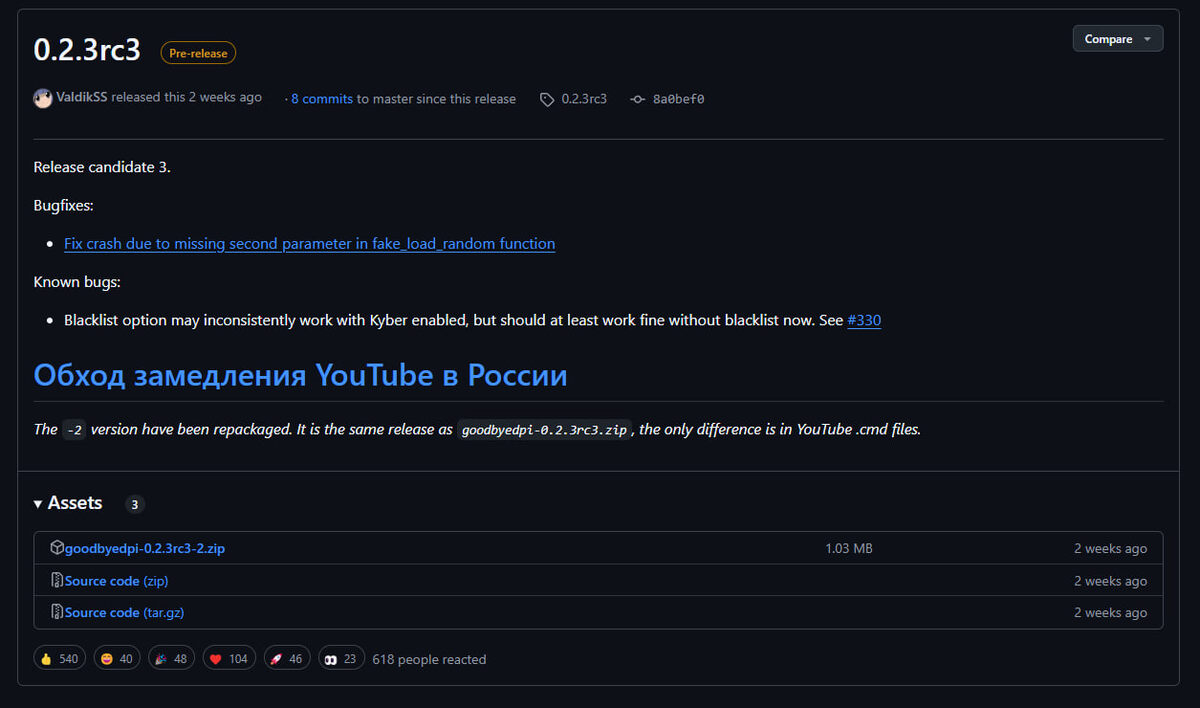Screen dimensions: 1200x708
Task: Click the assets count badge 3
Action: (x=135, y=504)
